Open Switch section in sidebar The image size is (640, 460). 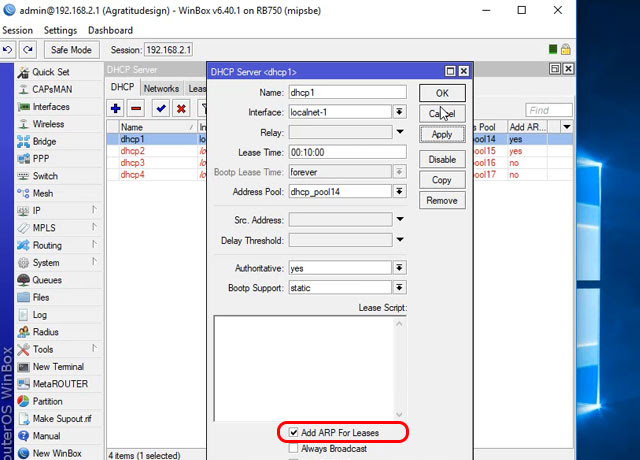click(45, 176)
